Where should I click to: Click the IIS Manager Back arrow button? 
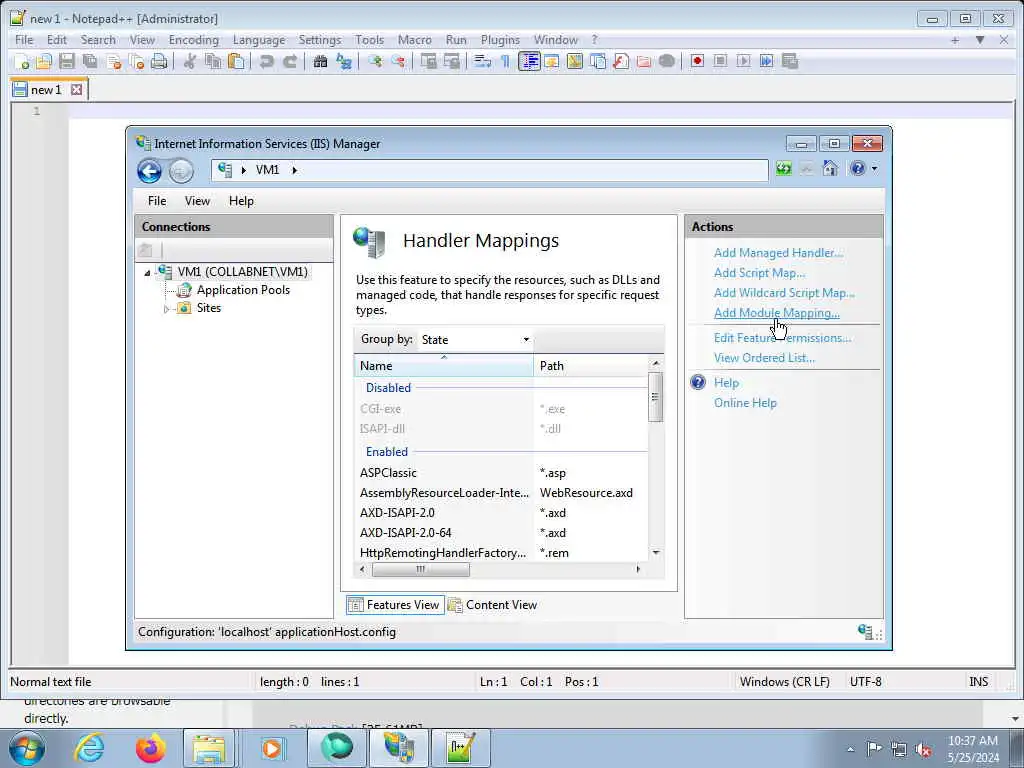click(x=150, y=171)
